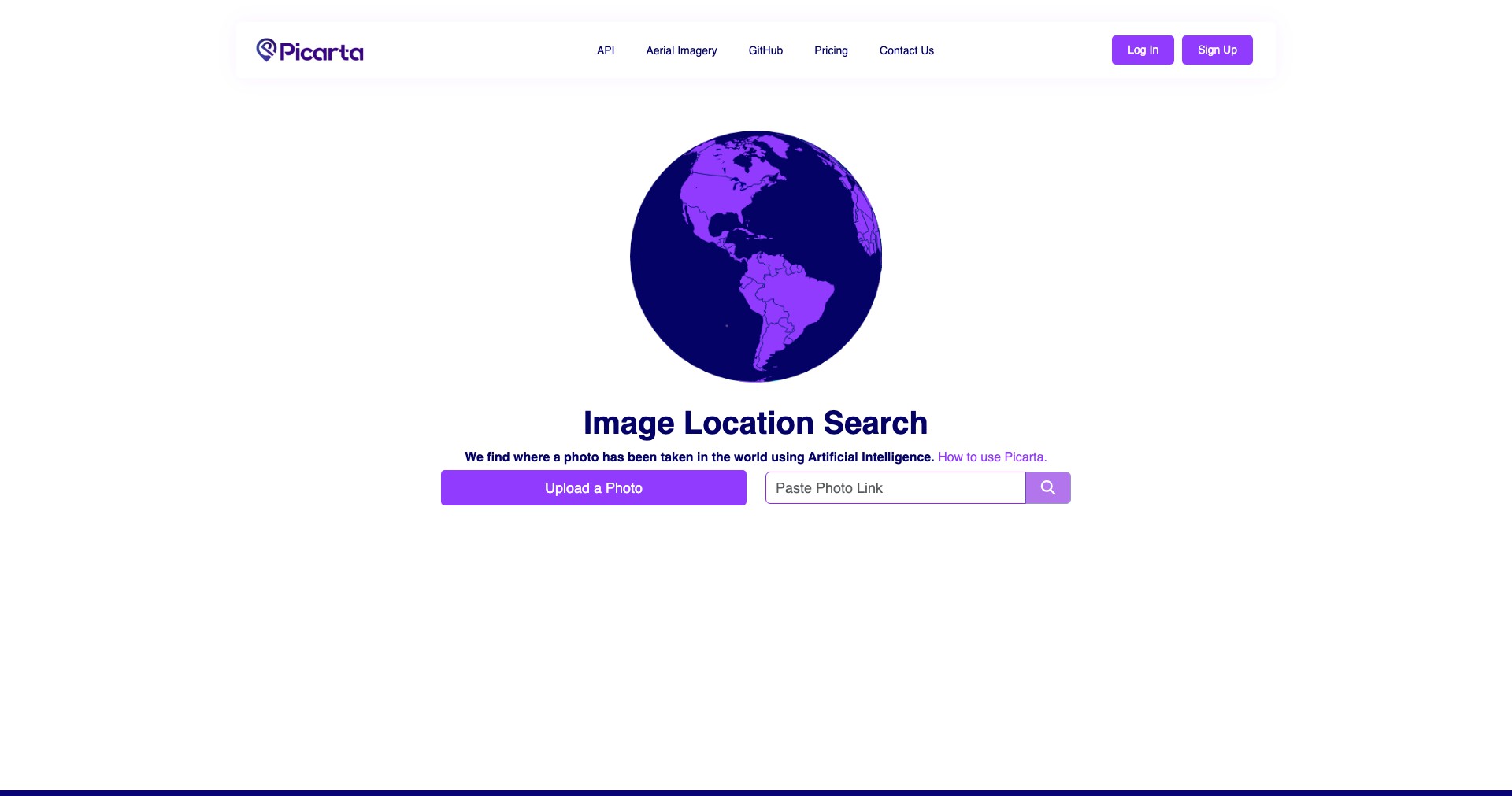1512x796 pixels.
Task: Open the API page
Action: pyautogui.click(x=606, y=50)
